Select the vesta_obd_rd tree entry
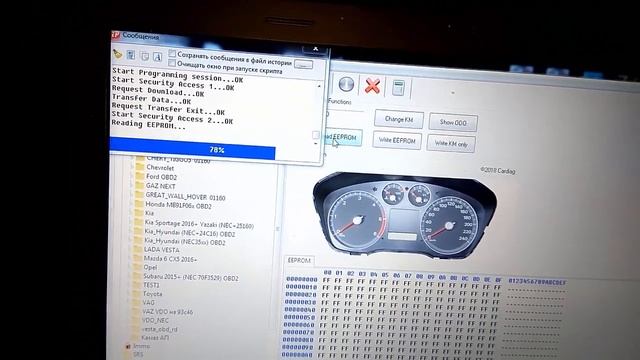 (x=160, y=329)
